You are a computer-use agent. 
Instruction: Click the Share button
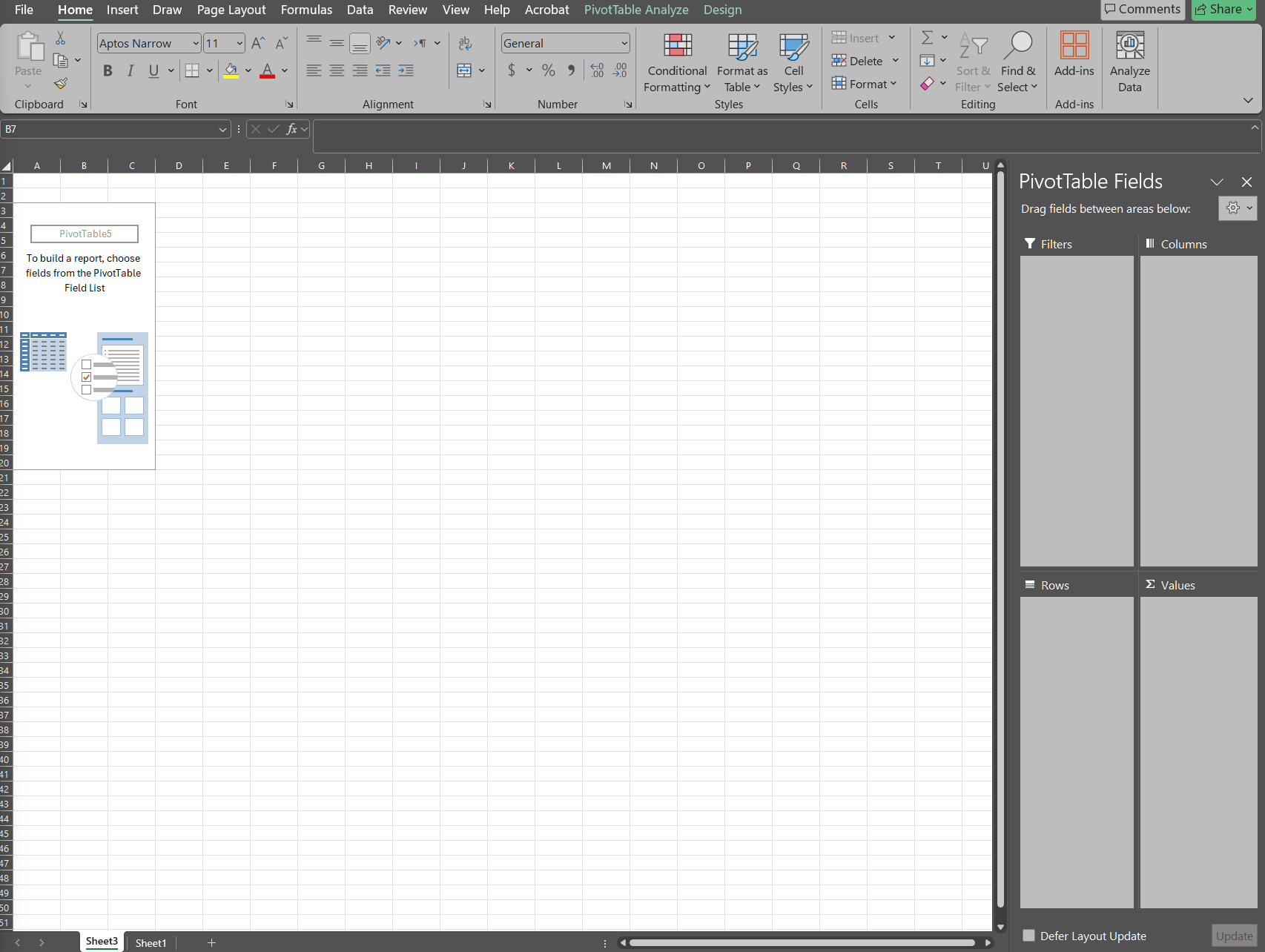pos(1223,9)
